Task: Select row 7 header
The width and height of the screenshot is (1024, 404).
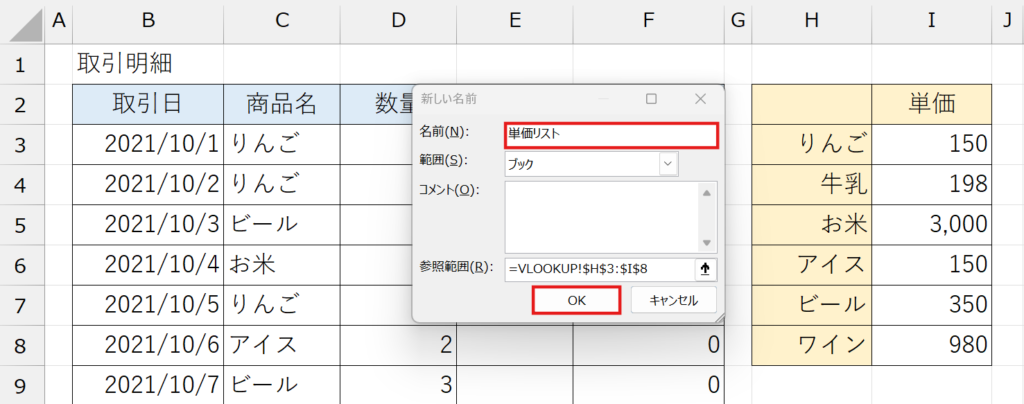Action: click(23, 305)
